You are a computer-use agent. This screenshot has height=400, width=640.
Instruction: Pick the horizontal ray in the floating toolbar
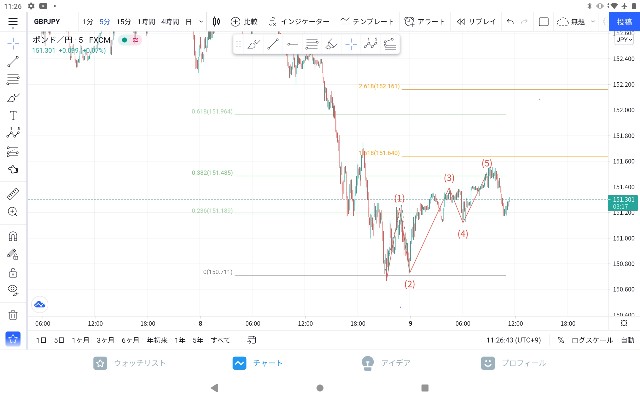click(292, 44)
